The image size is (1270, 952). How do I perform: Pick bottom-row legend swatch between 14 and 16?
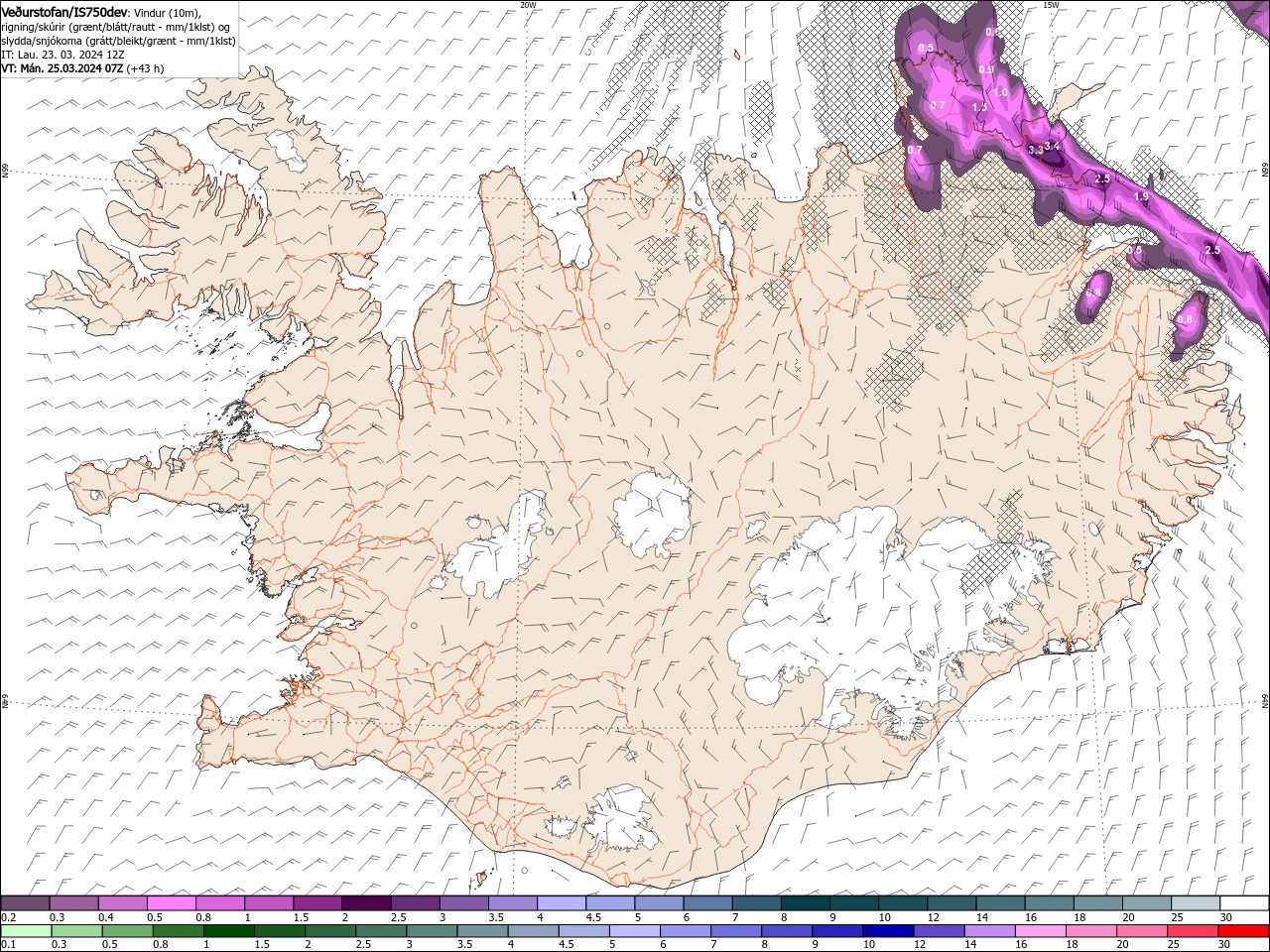989,931
